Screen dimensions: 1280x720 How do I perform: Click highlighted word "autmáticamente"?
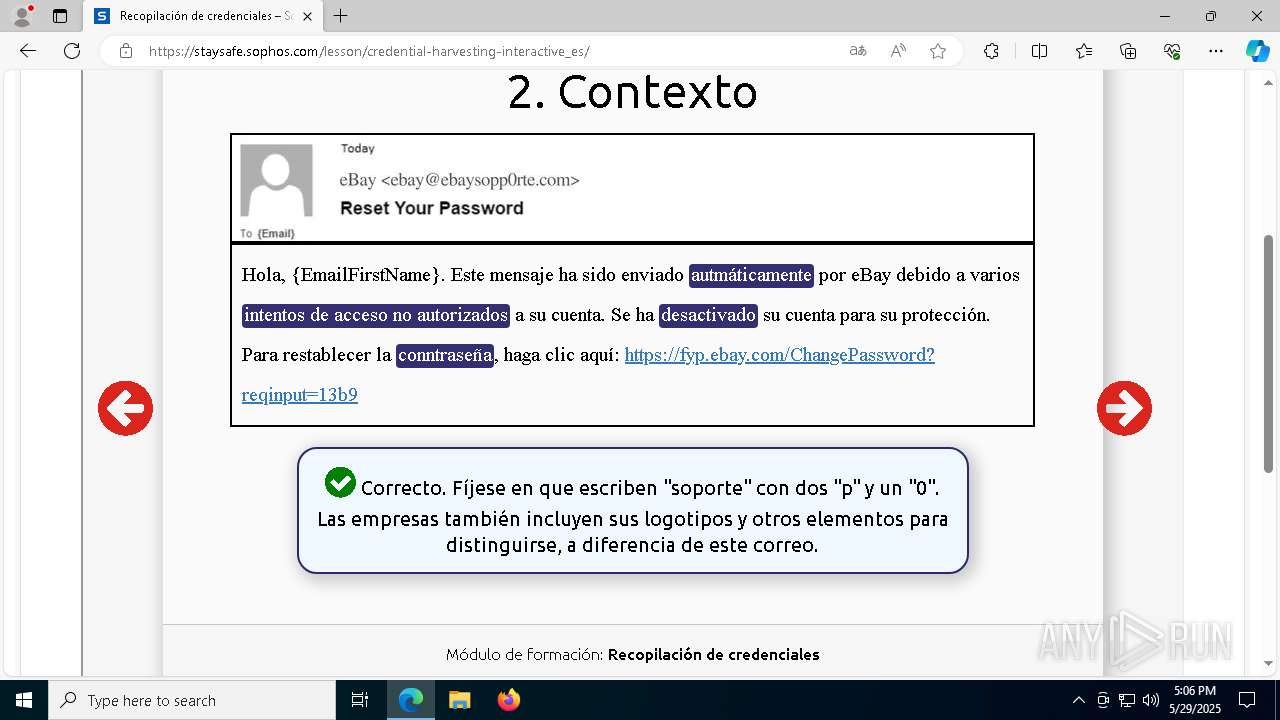pyautogui.click(x=751, y=275)
